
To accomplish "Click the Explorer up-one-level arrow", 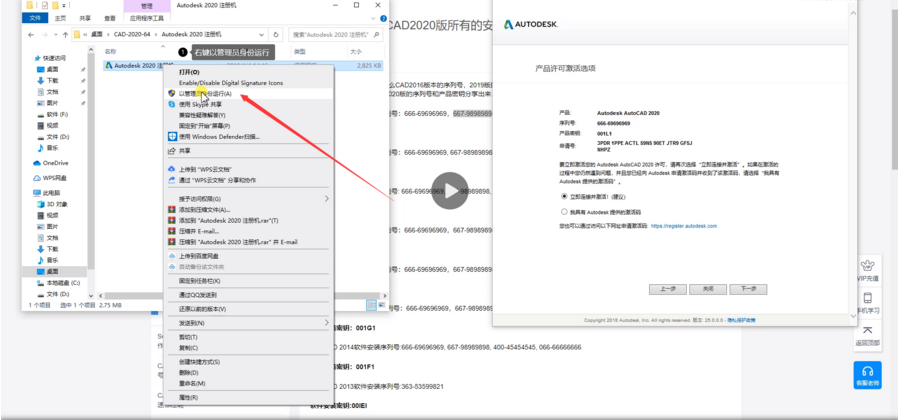I will pyautogui.click(x=65, y=34).
